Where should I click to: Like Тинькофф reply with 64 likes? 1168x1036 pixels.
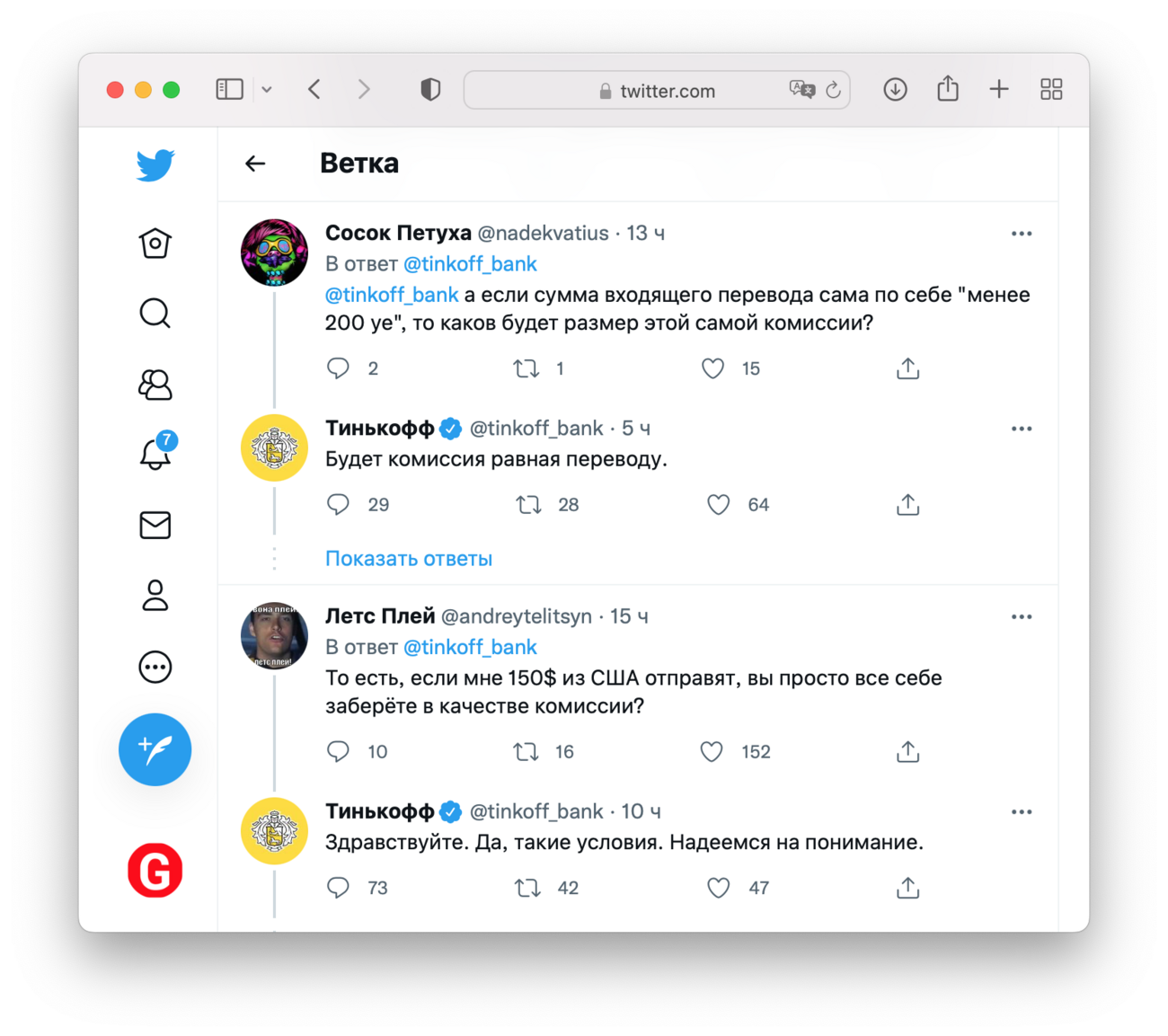pos(718,505)
